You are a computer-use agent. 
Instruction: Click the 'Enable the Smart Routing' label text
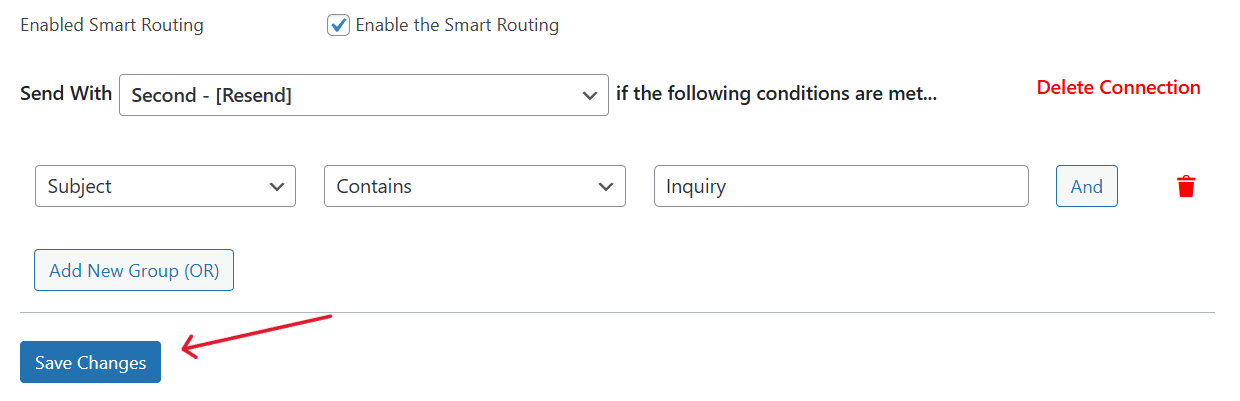coord(457,25)
